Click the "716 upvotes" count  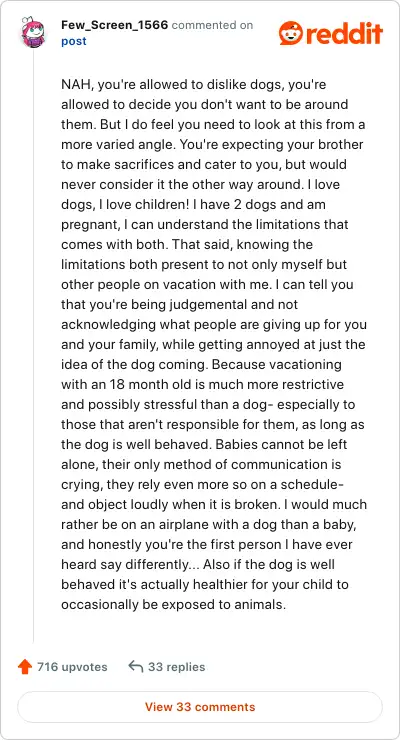click(72, 667)
